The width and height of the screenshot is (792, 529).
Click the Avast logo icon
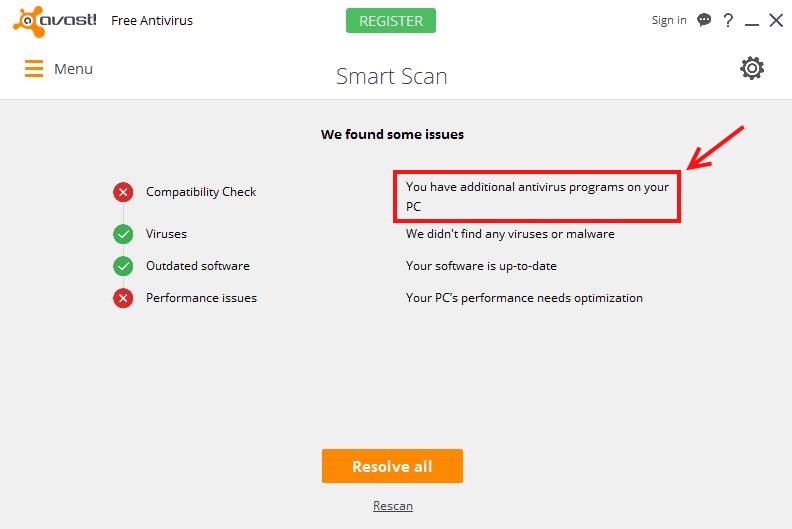(x=28, y=21)
